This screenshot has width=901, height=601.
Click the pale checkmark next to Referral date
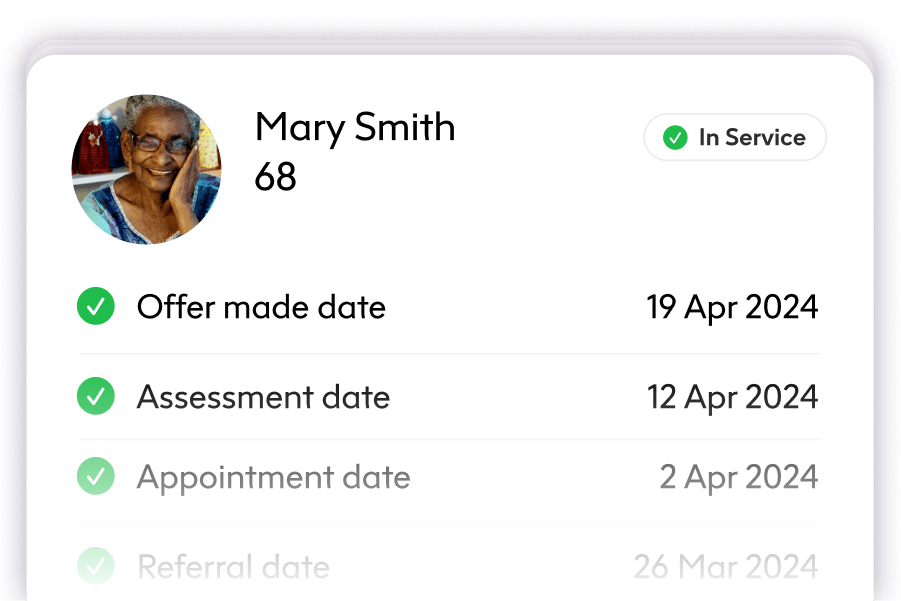(96, 567)
